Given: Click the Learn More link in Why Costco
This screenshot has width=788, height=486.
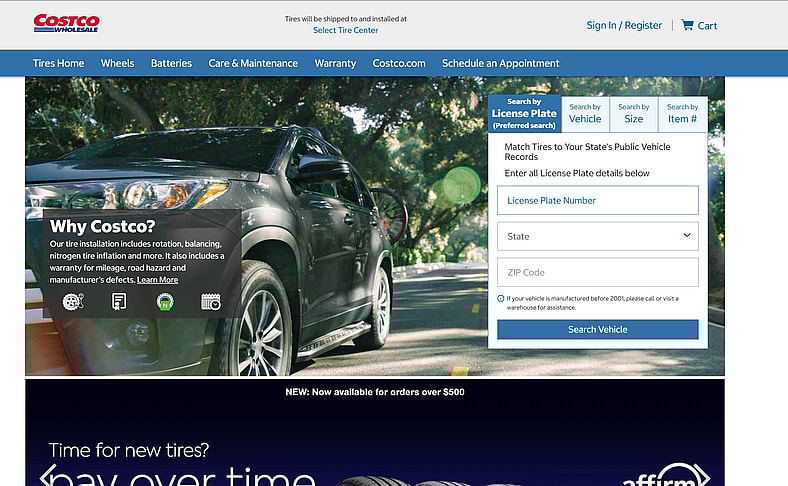Looking at the screenshot, I should [157, 280].
